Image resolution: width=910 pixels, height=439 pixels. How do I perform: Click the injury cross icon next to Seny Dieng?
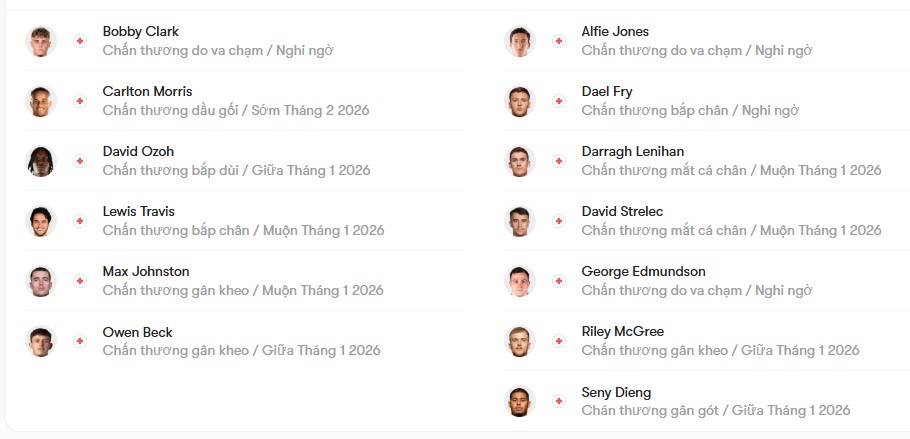pos(559,401)
